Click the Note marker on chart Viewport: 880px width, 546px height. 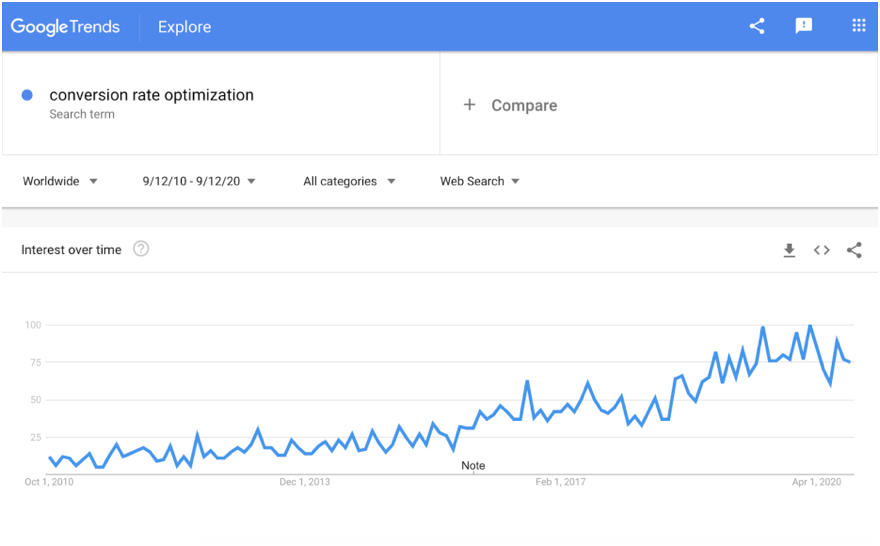pyautogui.click(x=473, y=466)
